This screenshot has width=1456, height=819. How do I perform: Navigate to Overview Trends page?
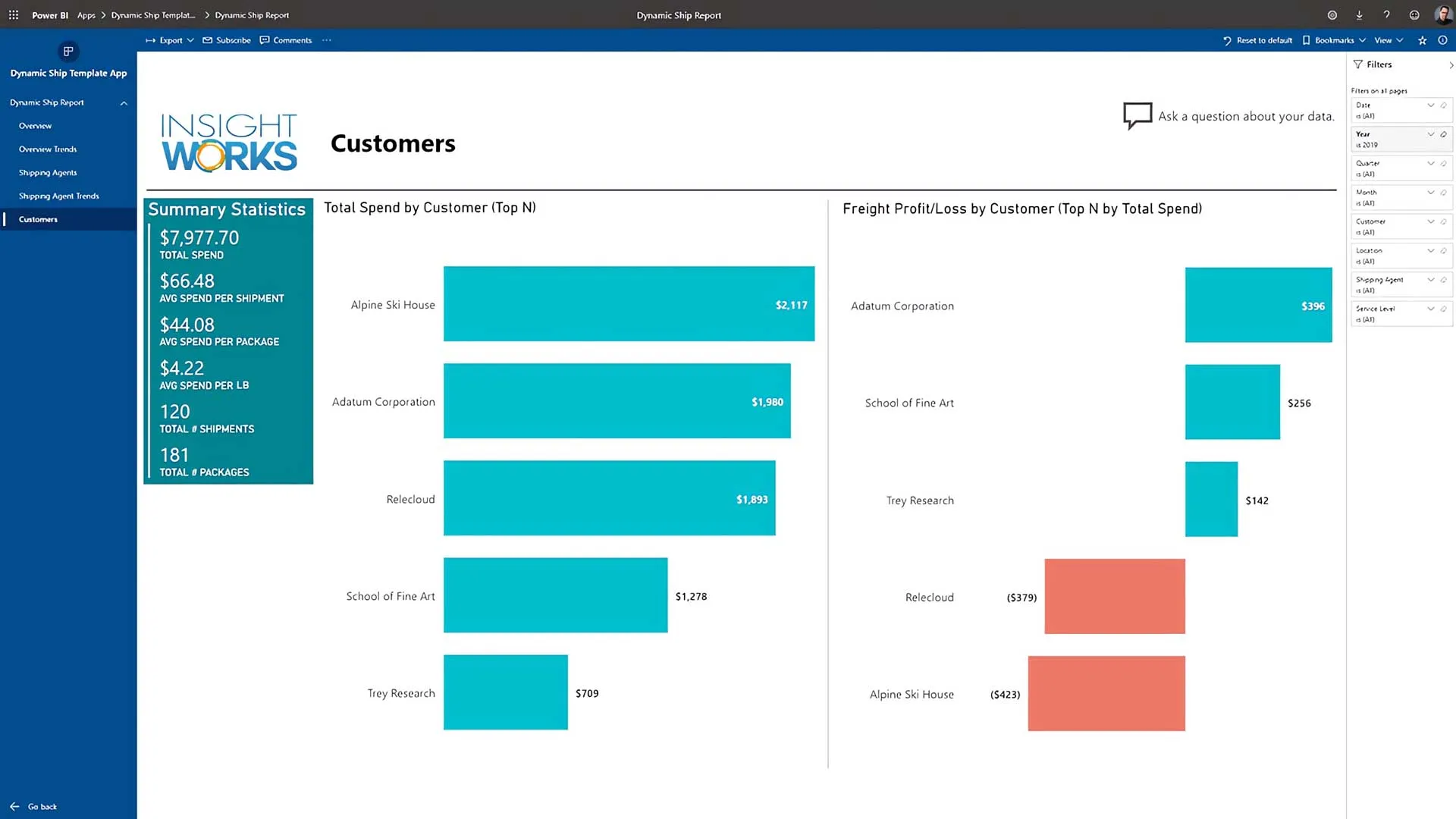pyautogui.click(x=48, y=149)
